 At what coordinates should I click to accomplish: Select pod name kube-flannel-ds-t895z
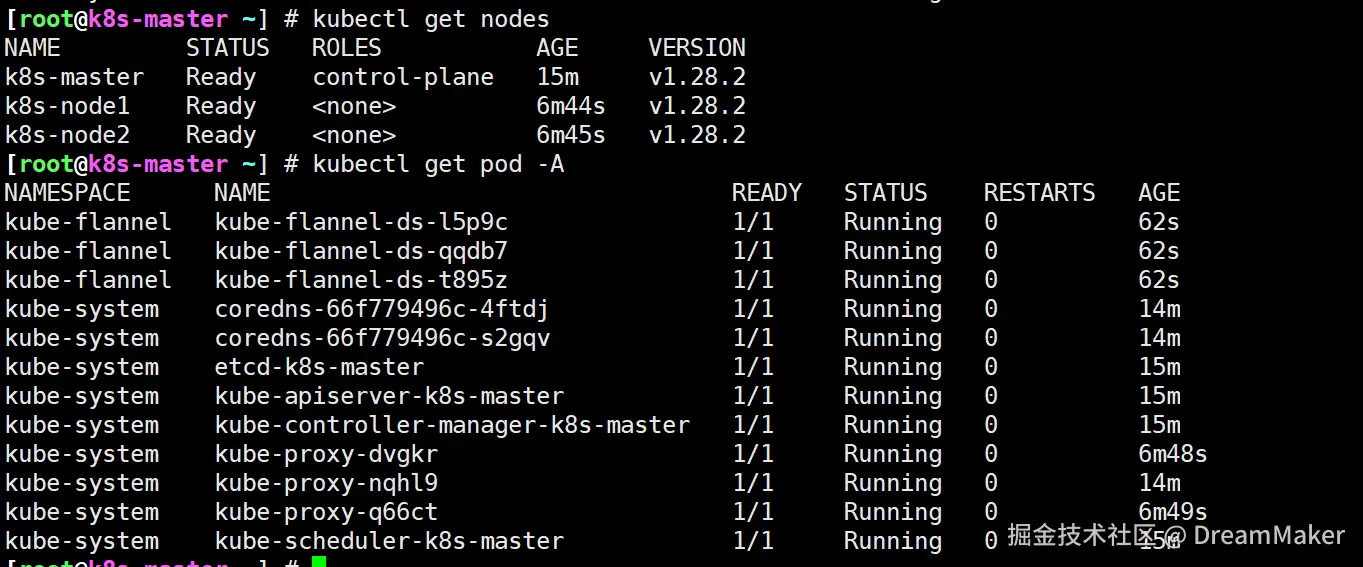pyautogui.click(x=361, y=280)
